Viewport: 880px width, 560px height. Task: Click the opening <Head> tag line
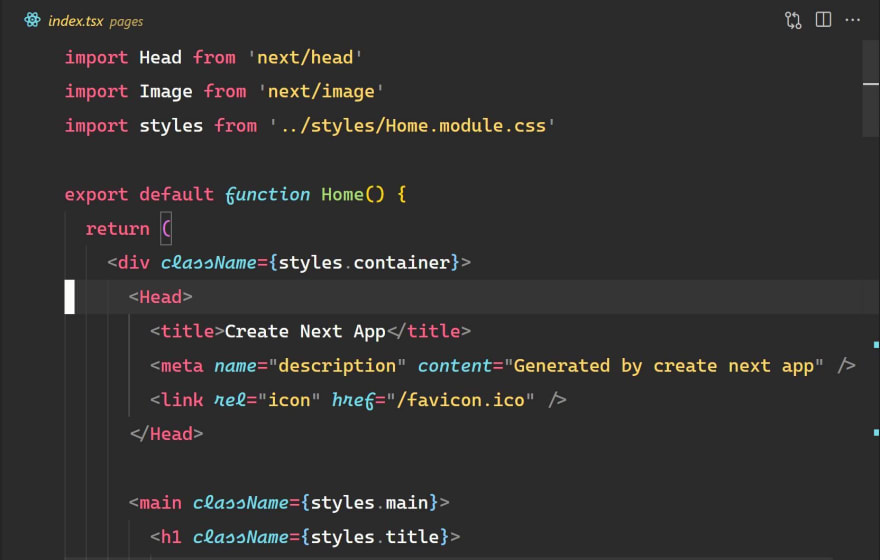coord(161,297)
